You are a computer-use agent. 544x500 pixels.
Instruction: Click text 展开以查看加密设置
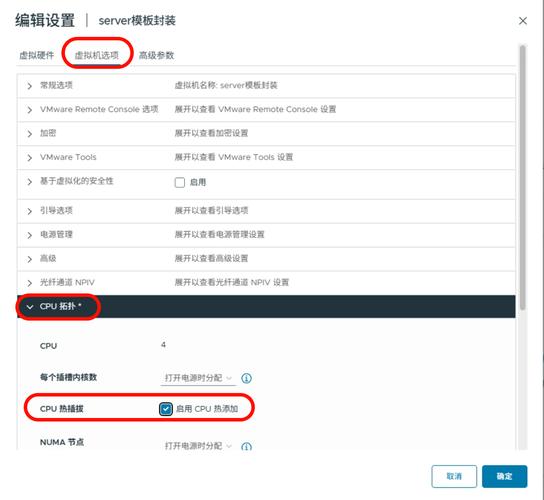[211, 133]
